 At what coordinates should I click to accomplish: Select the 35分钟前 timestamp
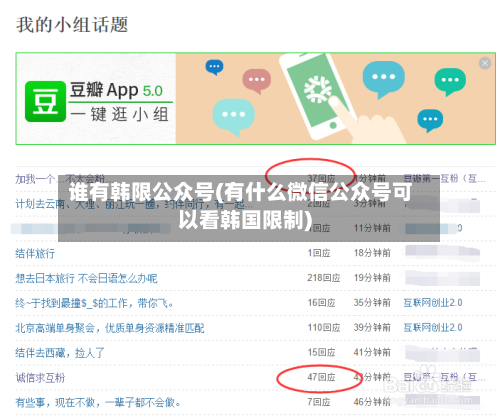372,303
